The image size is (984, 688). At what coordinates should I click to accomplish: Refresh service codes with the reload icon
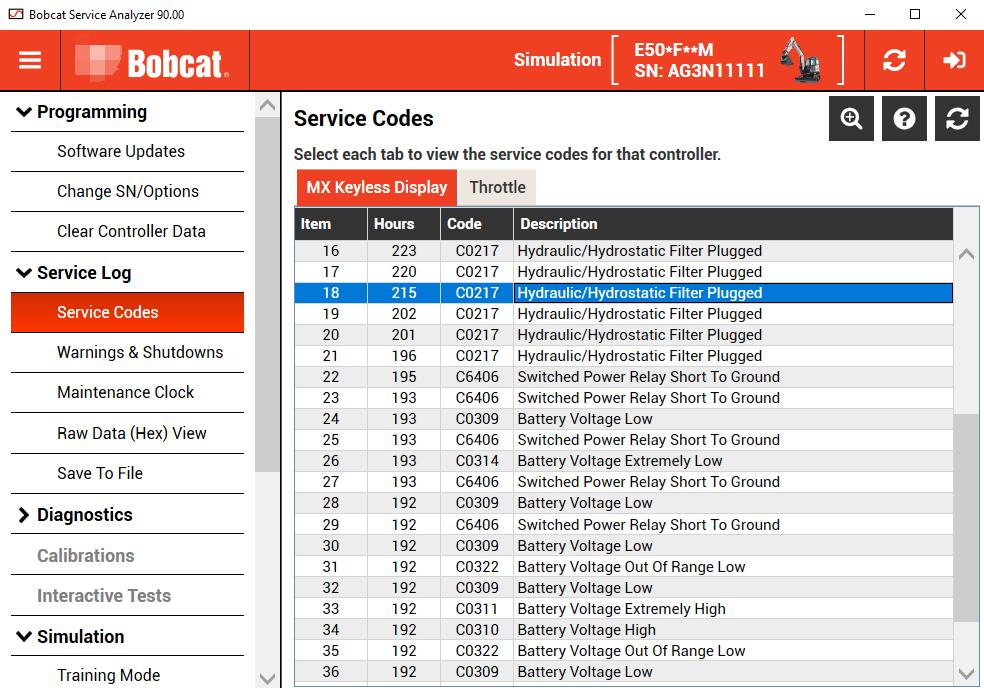(x=957, y=118)
